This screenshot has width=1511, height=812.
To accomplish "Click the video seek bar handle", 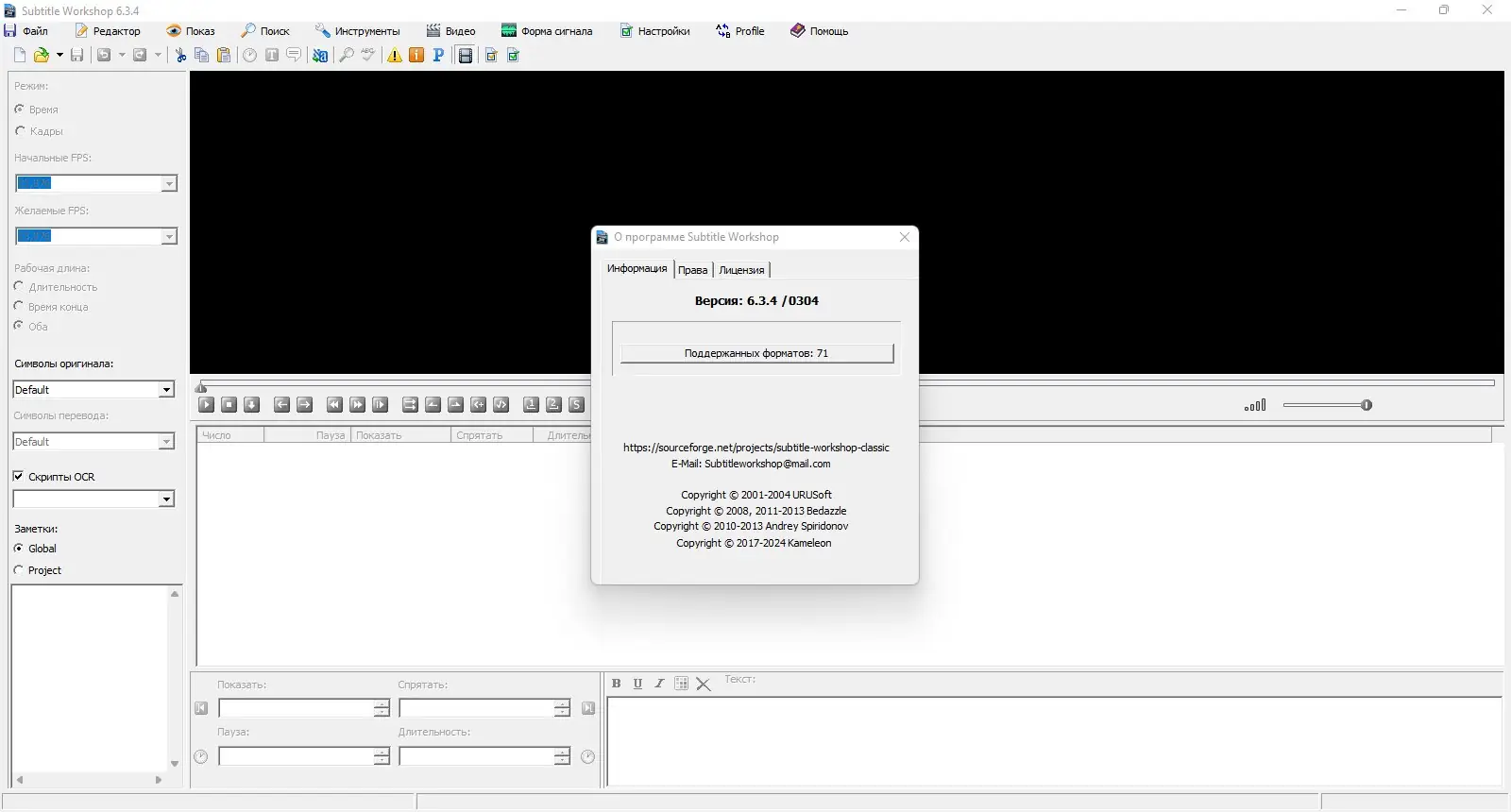I will click(x=201, y=386).
